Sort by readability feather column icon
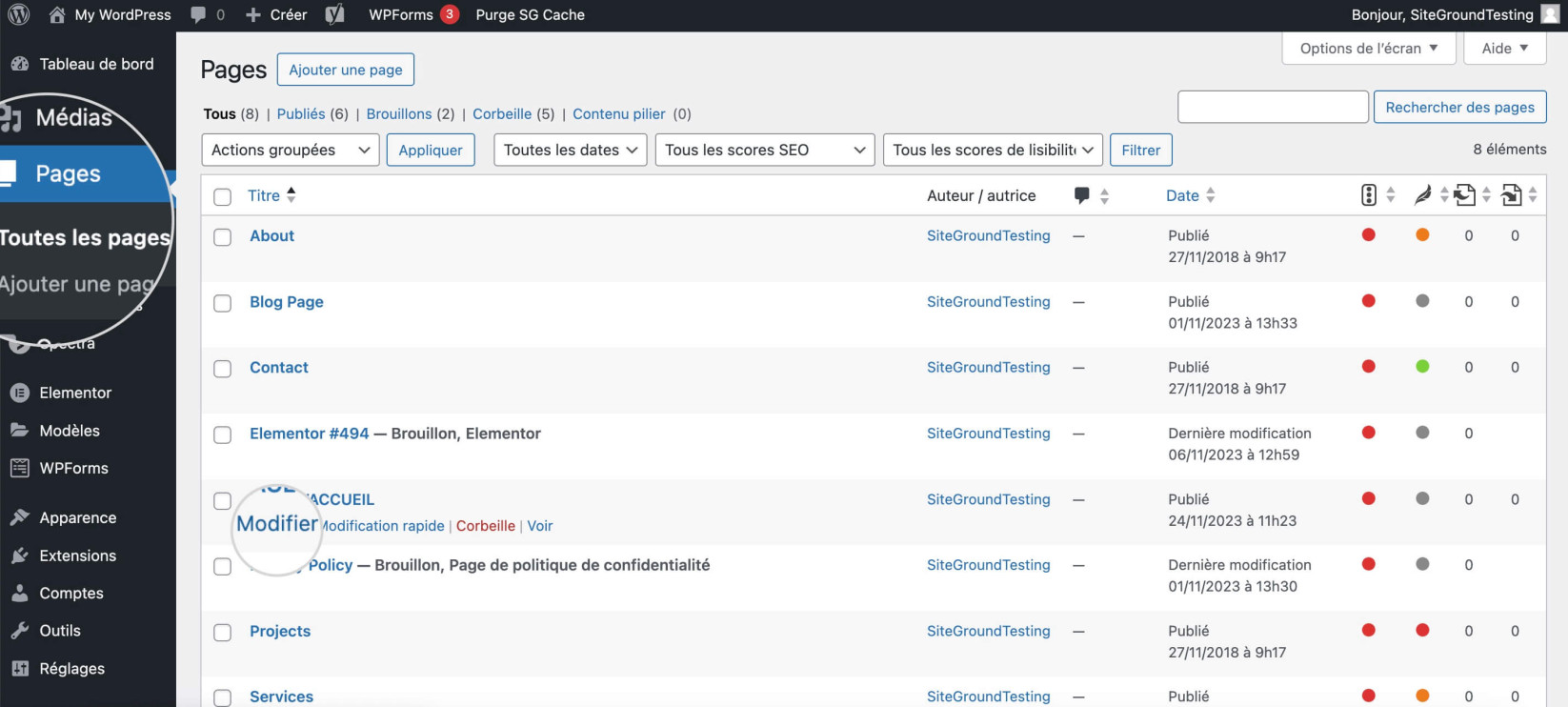1568x707 pixels. click(x=1422, y=195)
